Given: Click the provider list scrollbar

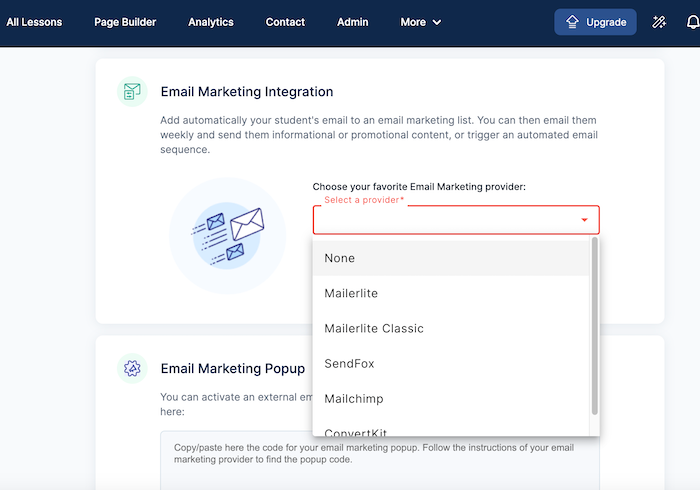Looking at the screenshot, I should (594, 326).
